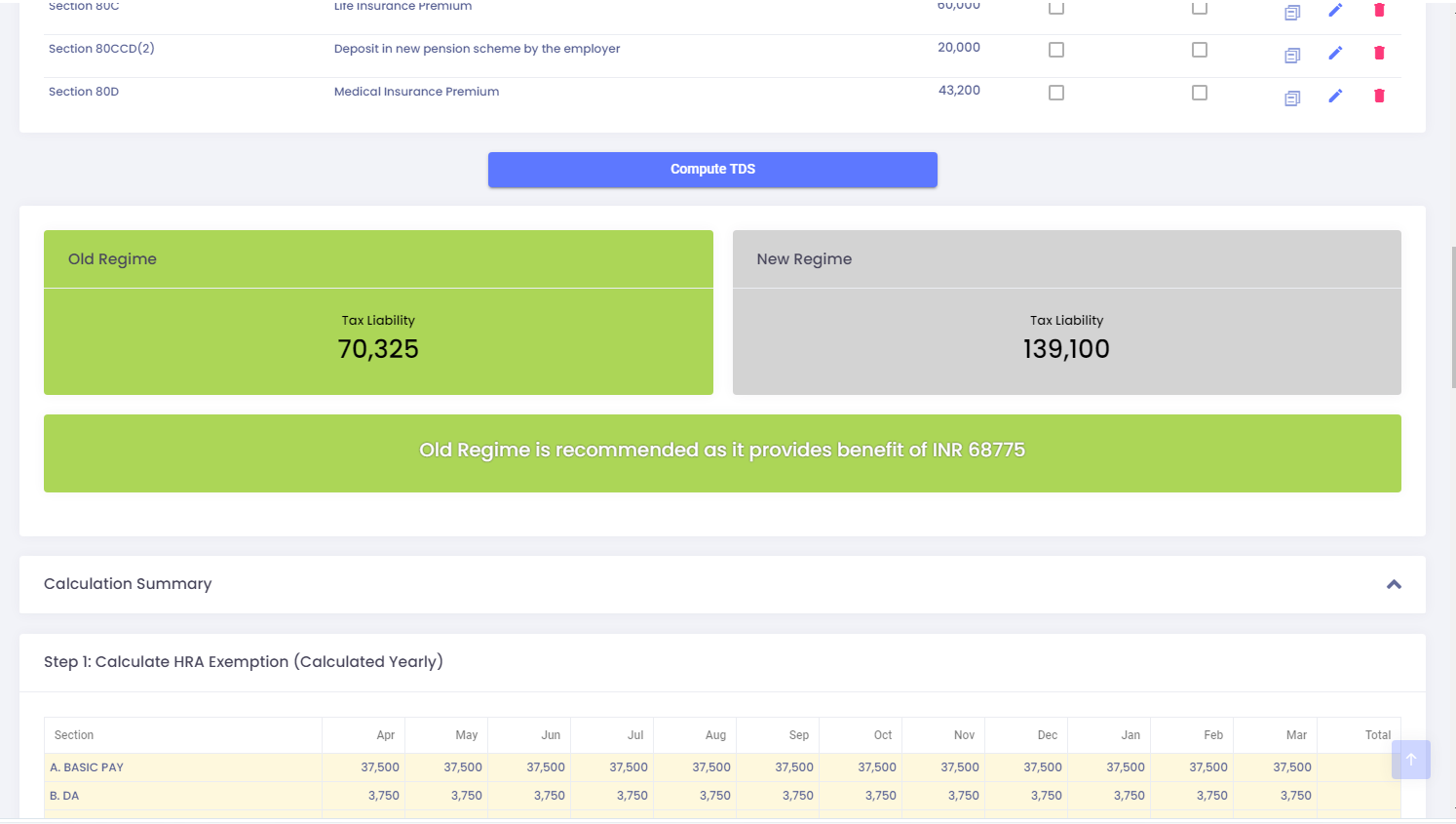This screenshot has height=824, width=1456.
Task: Tick first checkbox in Section 80CCD(2) row
Action: click(1056, 50)
